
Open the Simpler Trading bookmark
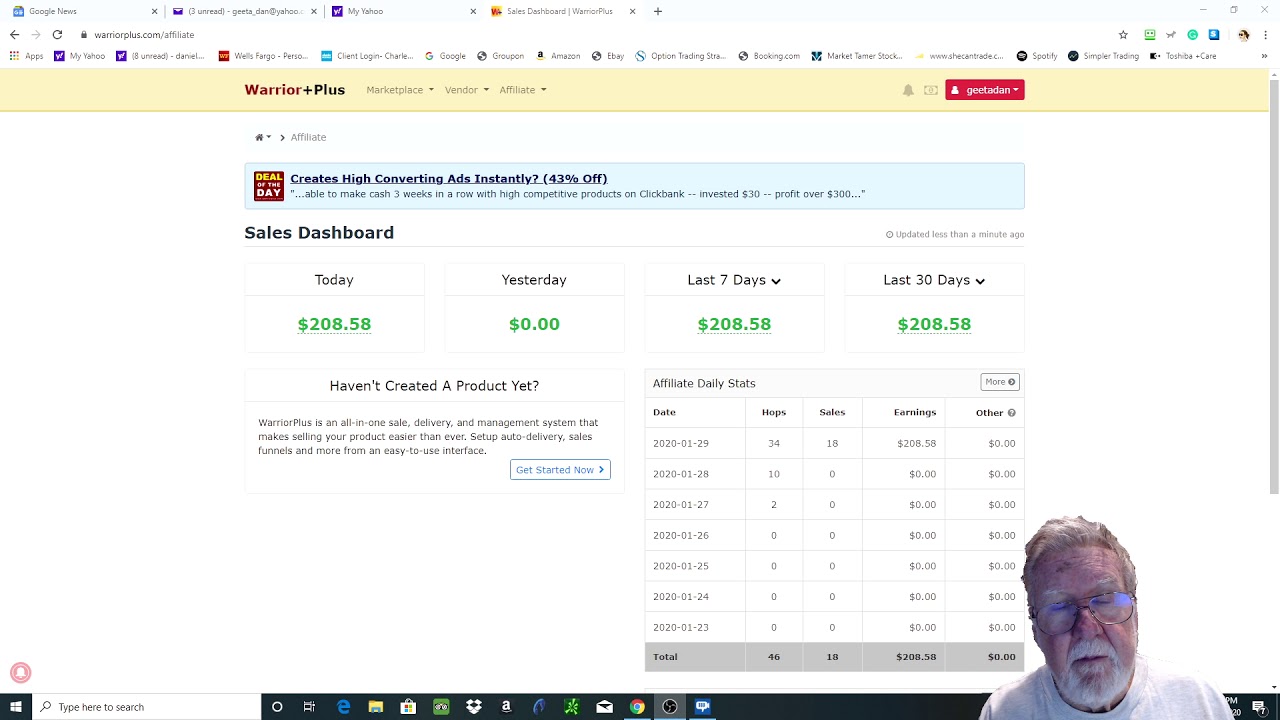pyautogui.click(x=1103, y=56)
